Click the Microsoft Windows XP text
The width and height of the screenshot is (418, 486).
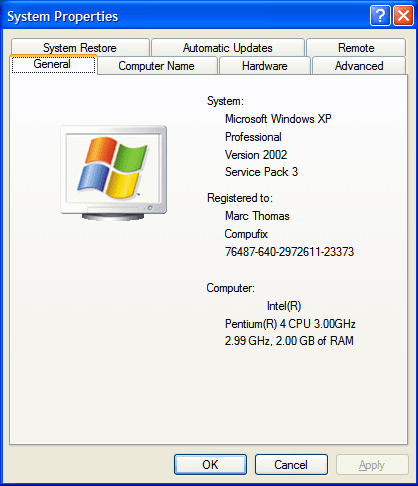click(x=278, y=119)
